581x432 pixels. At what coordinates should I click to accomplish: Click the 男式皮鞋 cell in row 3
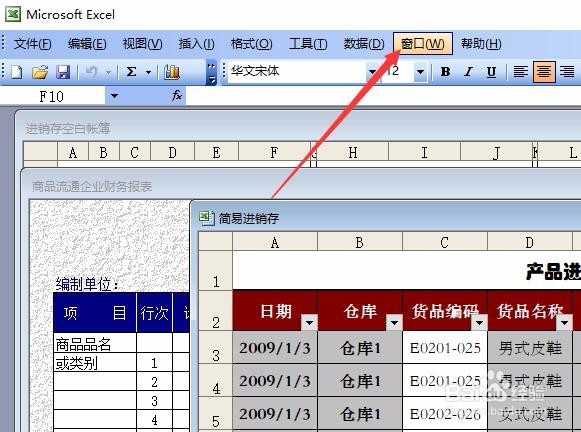530,348
